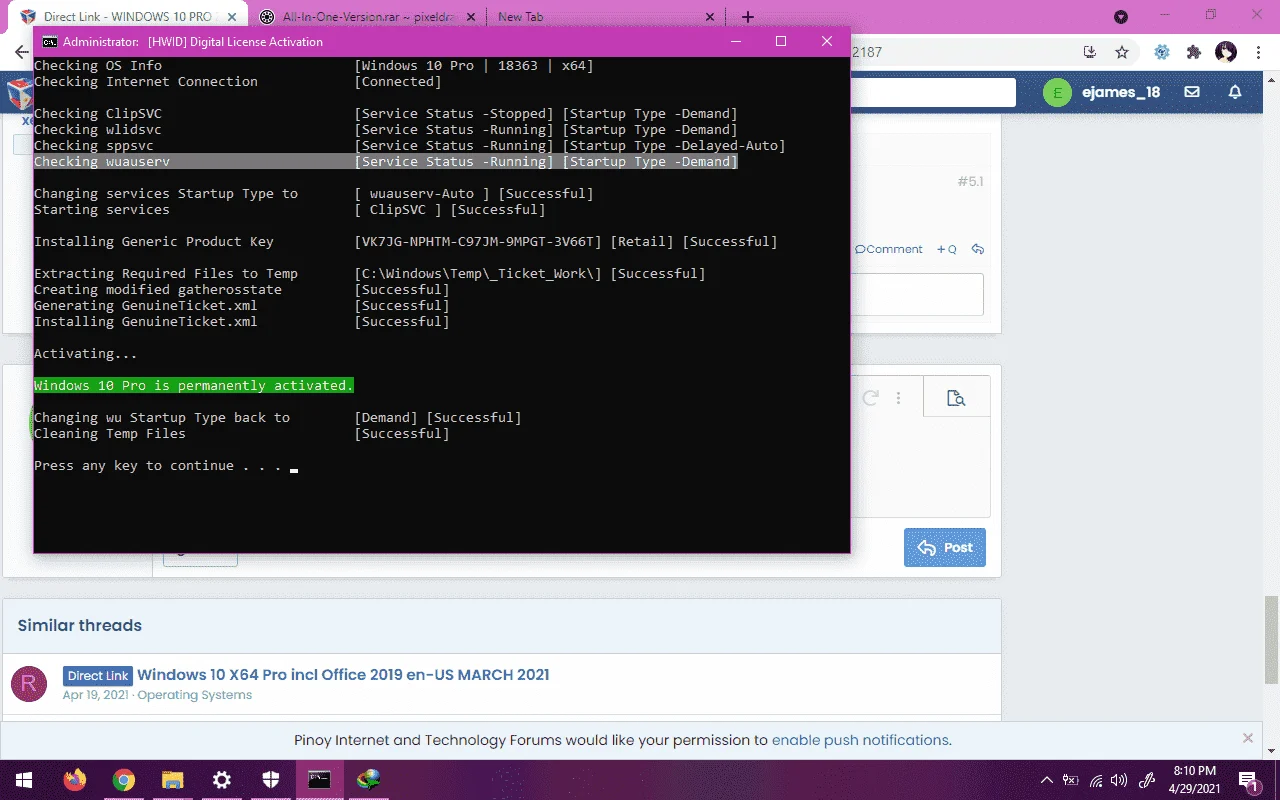This screenshot has height=800, width=1280.
Task: Open a new Chrome tab with plus
Action: [x=748, y=17]
